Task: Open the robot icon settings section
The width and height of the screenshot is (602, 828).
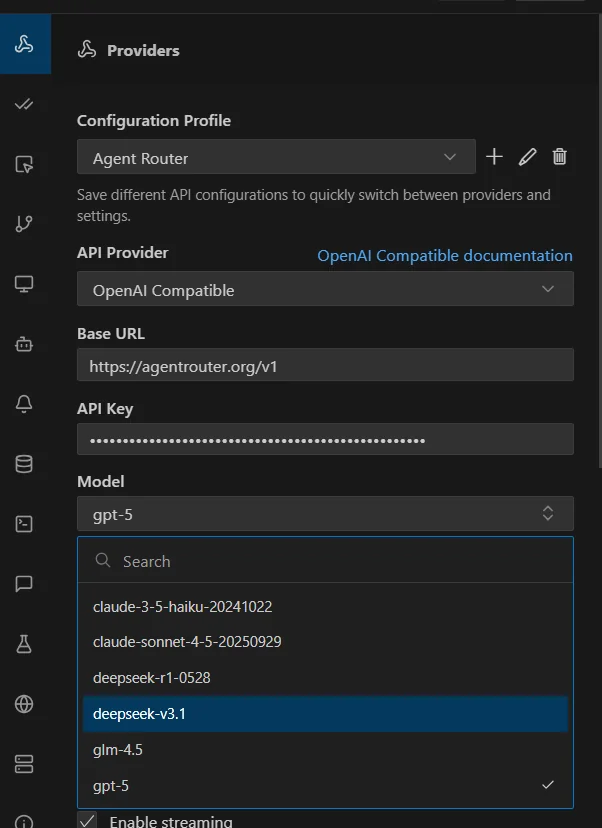Action: [x=25, y=343]
